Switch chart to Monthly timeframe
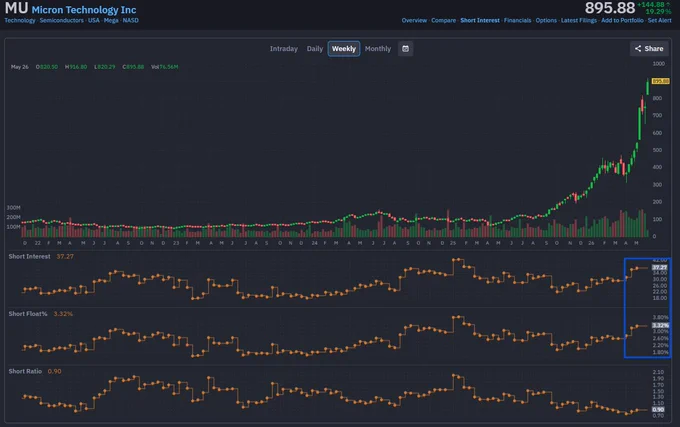This screenshot has width=680, height=427. (x=378, y=49)
